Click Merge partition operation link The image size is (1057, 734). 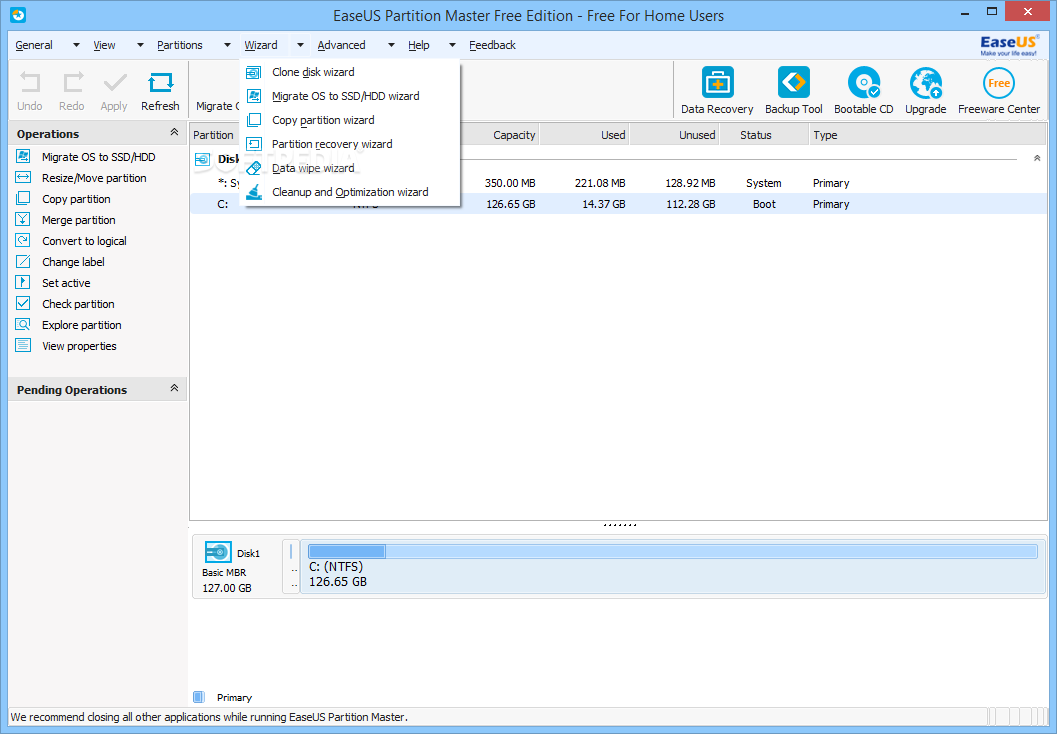[79, 220]
